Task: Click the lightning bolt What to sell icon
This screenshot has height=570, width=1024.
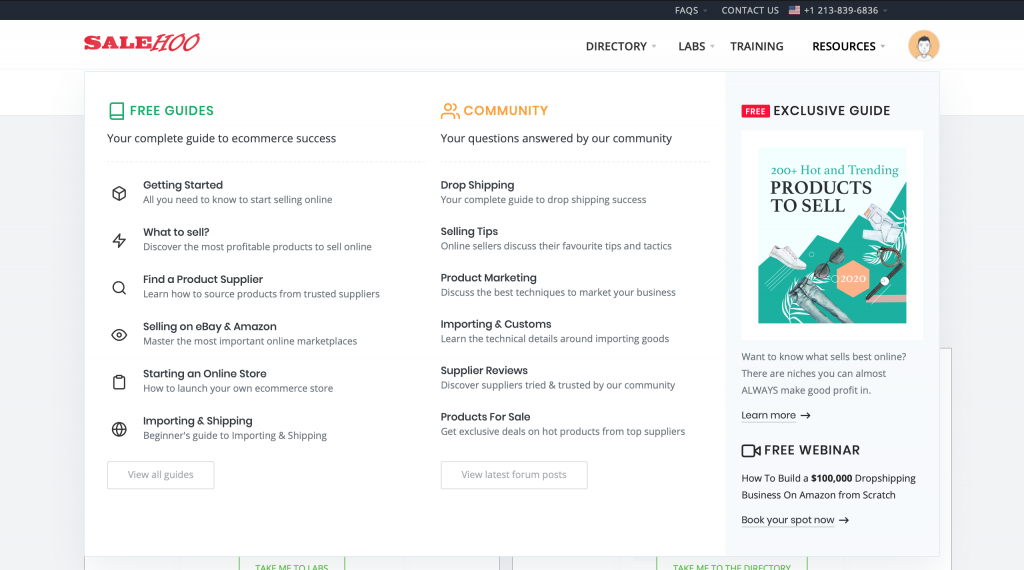Action: click(119, 240)
